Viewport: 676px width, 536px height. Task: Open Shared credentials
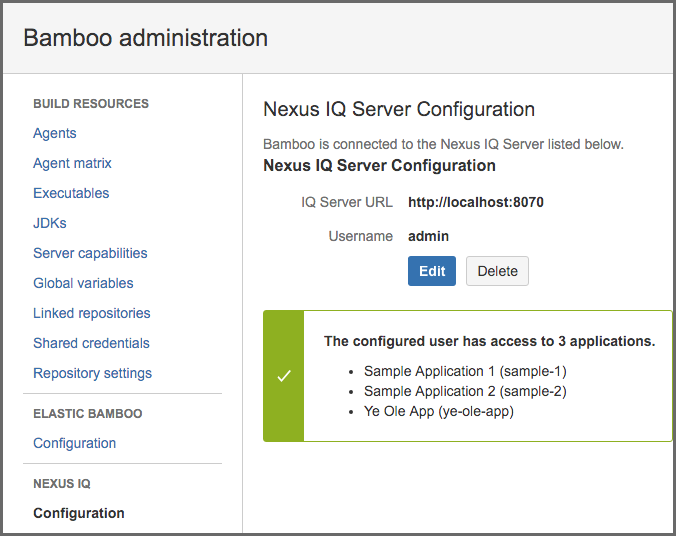tap(91, 343)
